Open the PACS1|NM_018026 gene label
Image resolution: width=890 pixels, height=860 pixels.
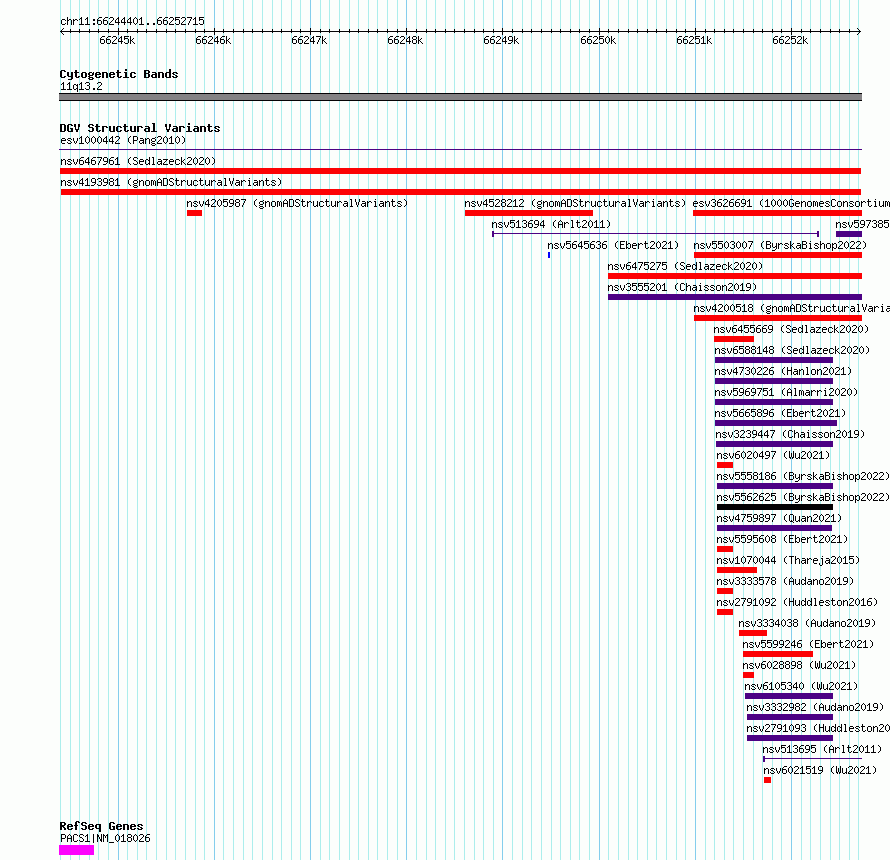point(105,838)
